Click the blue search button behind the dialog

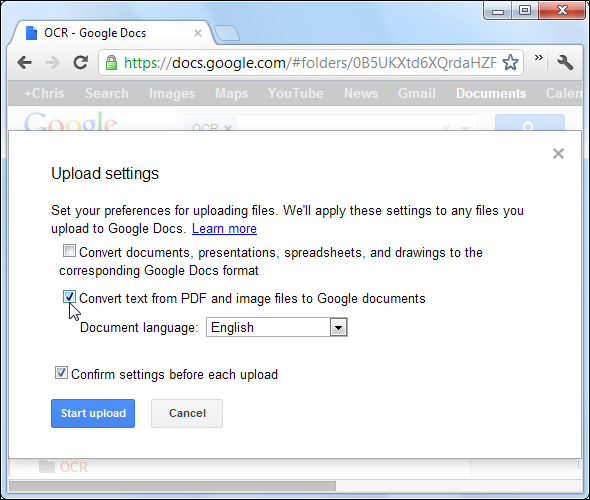529,123
